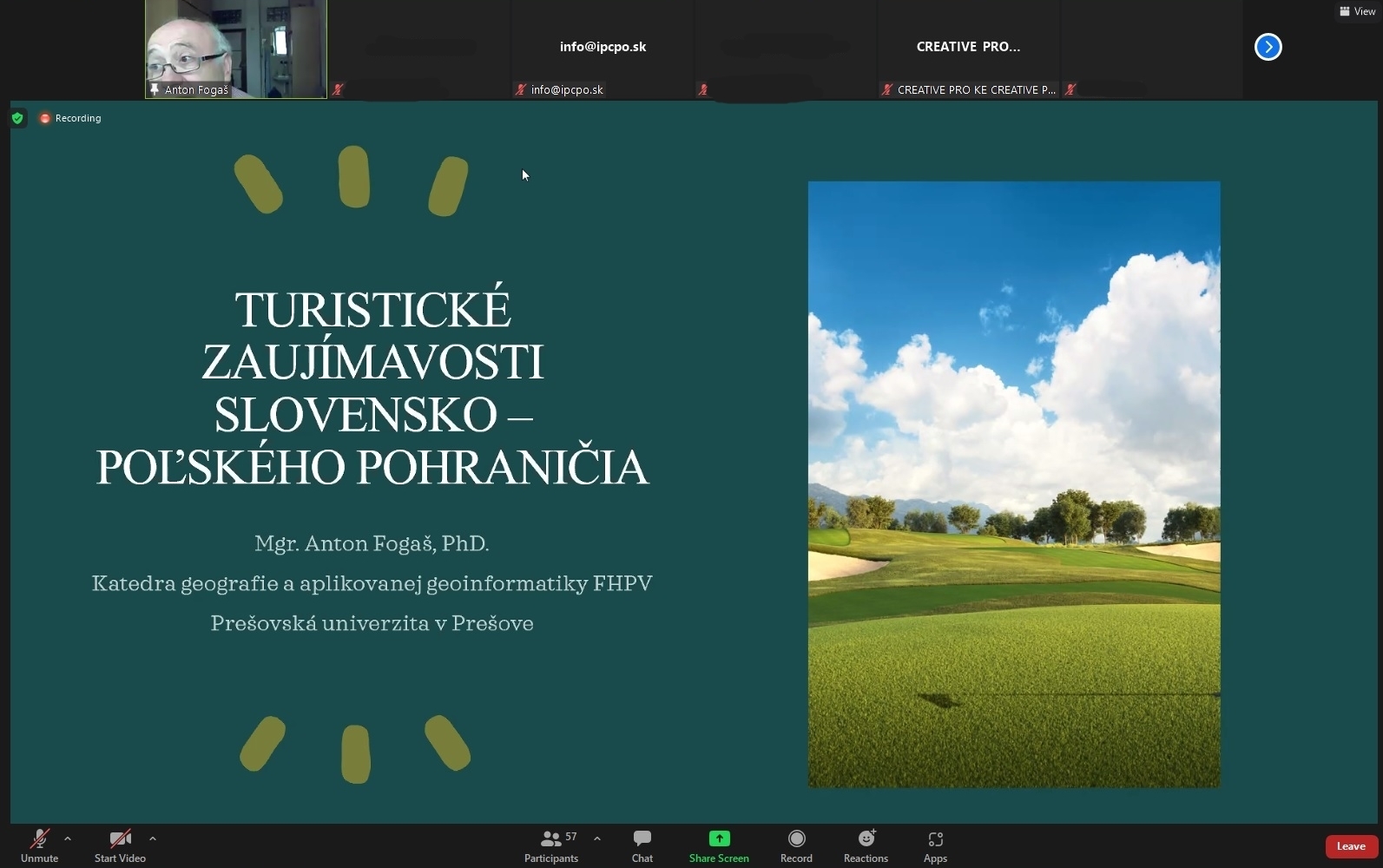Select the CREATIVE PRO participant tile
1383x868 pixels.
click(x=968, y=49)
